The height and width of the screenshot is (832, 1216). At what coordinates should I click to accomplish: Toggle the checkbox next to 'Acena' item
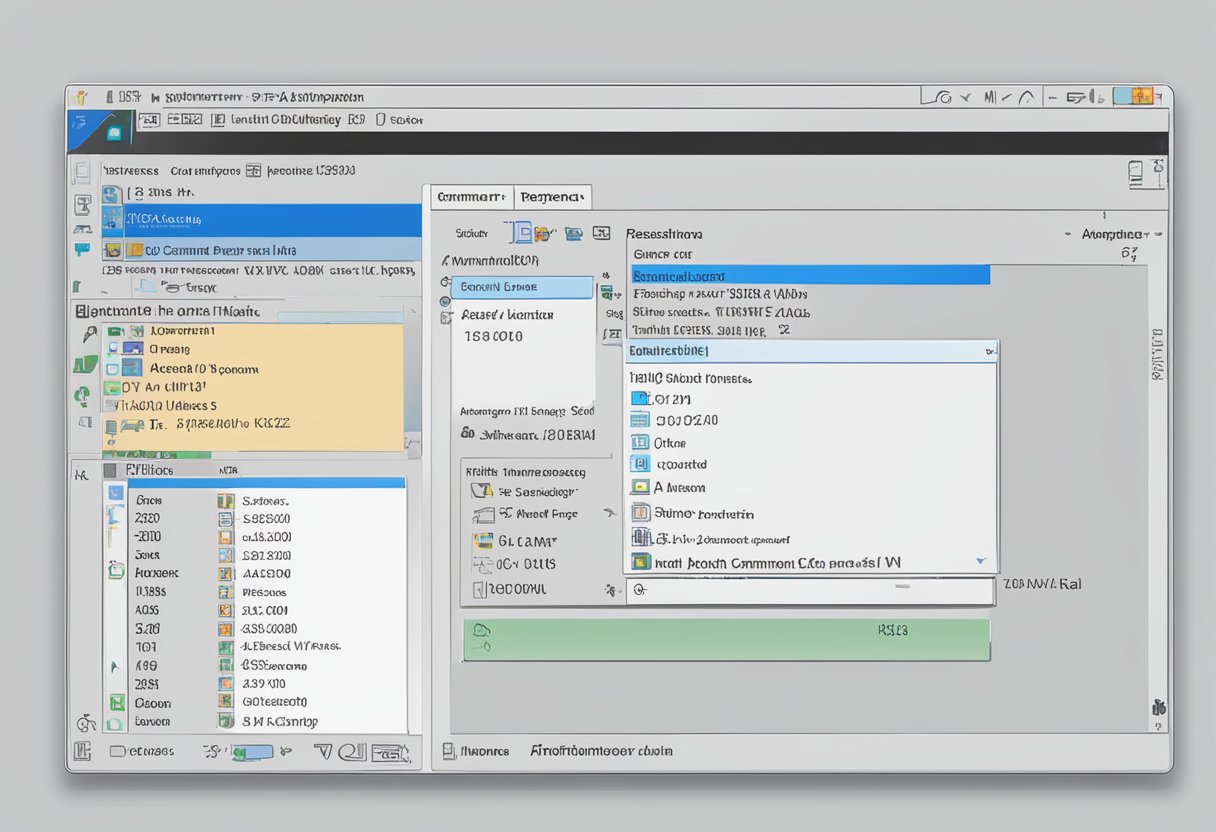click(113, 368)
